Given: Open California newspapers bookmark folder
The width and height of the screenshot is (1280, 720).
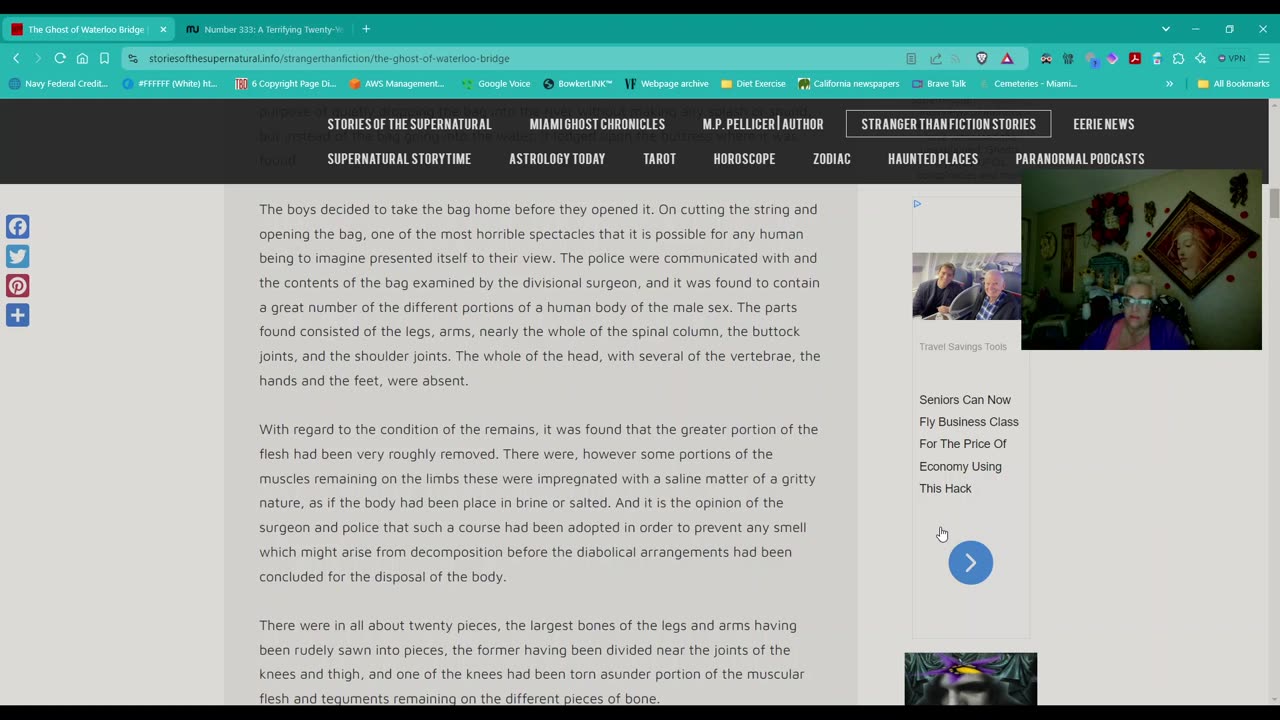Looking at the screenshot, I should click(x=849, y=84).
